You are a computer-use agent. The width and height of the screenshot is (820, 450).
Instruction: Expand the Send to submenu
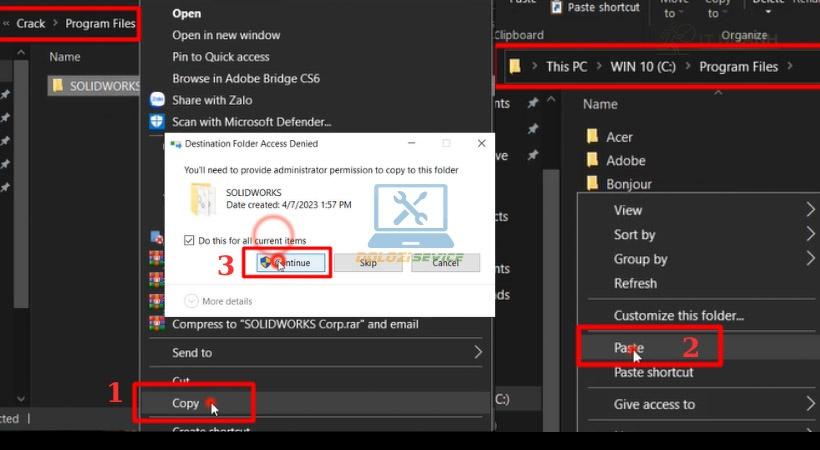[477, 352]
